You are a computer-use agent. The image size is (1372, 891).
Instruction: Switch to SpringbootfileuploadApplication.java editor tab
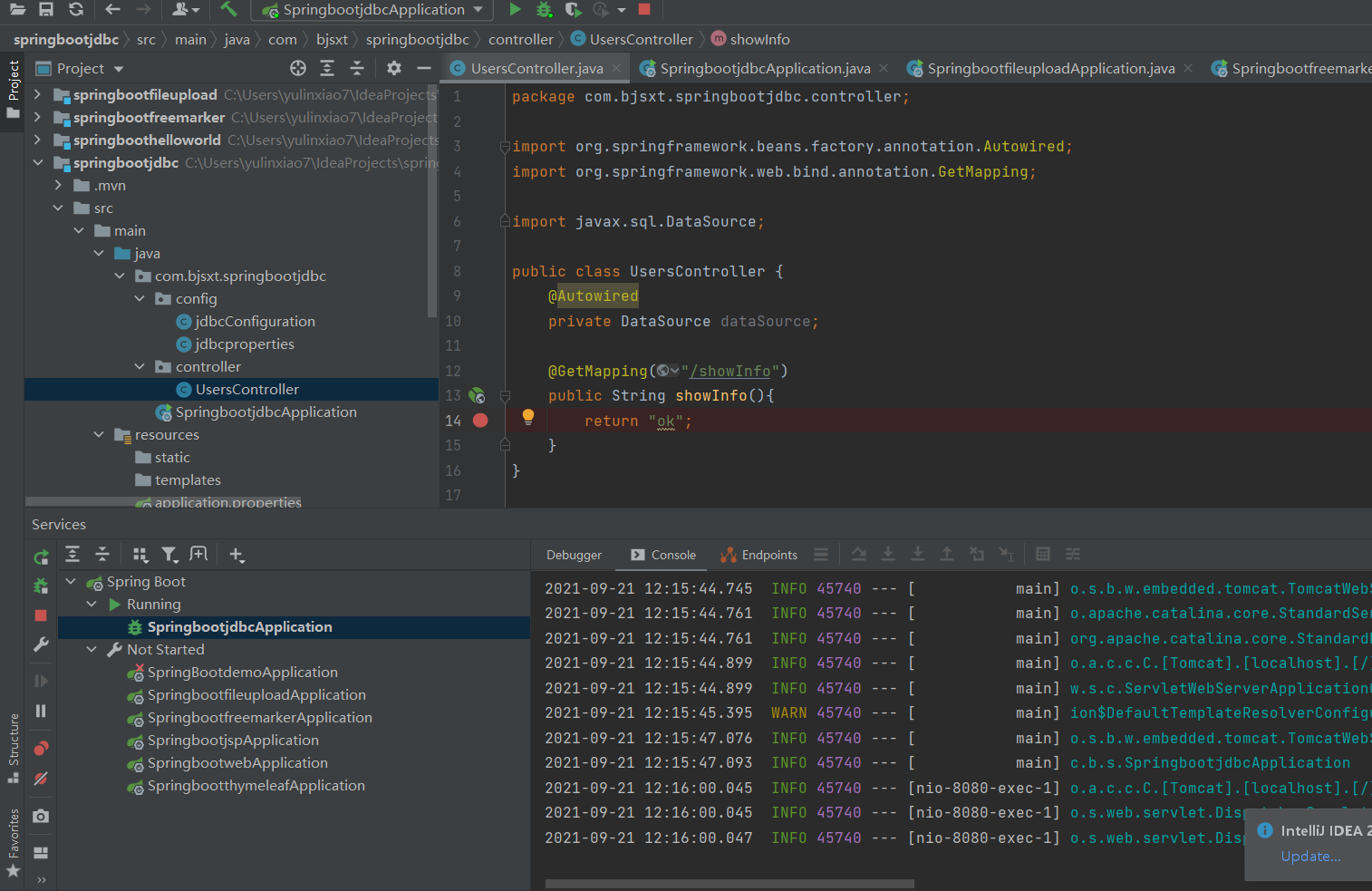coord(1050,68)
